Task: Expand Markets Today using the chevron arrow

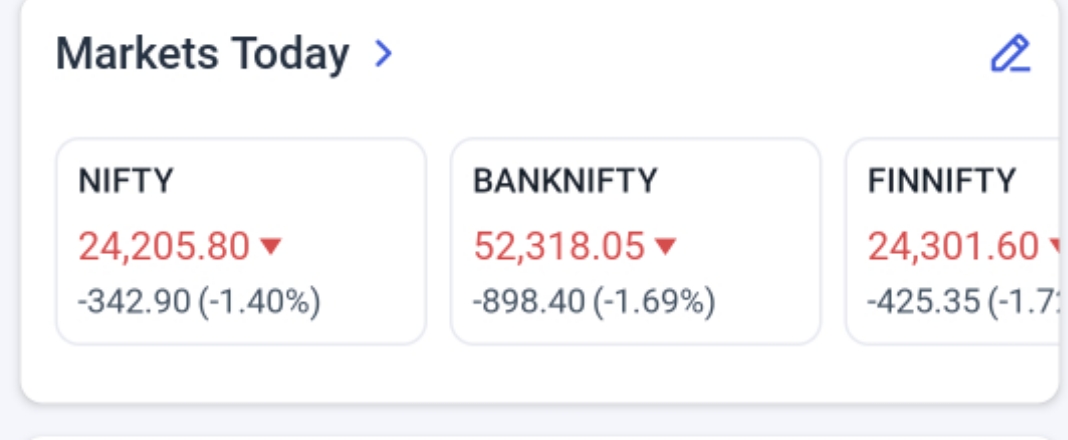Action: coord(383,54)
